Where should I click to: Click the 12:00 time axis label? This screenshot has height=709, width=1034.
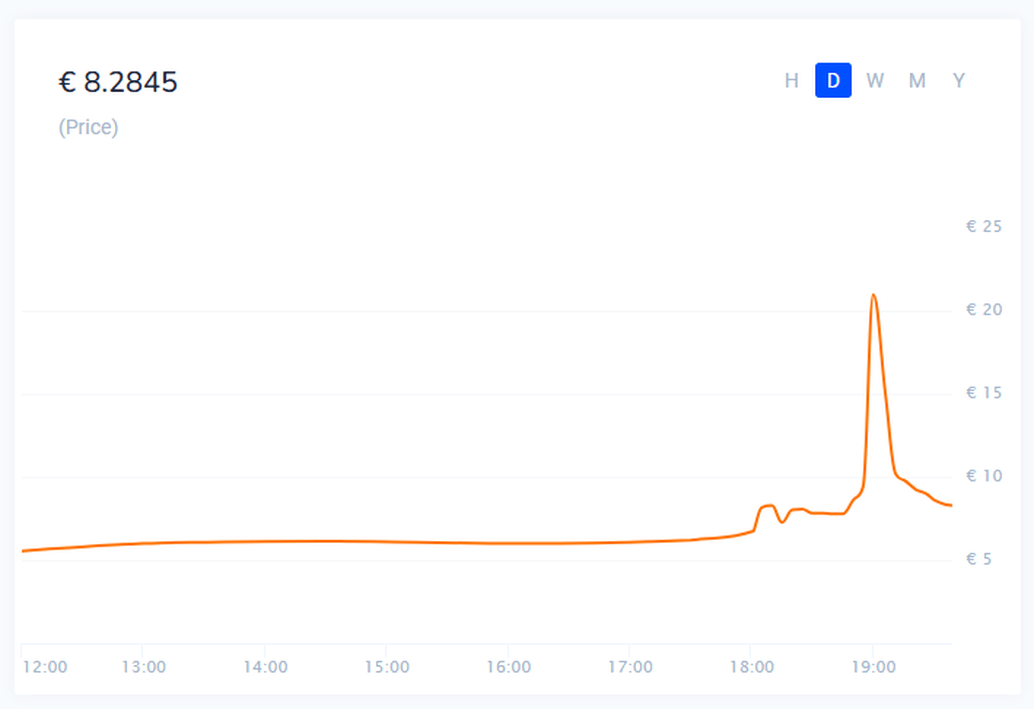pyautogui.click(x=44, y=667)
